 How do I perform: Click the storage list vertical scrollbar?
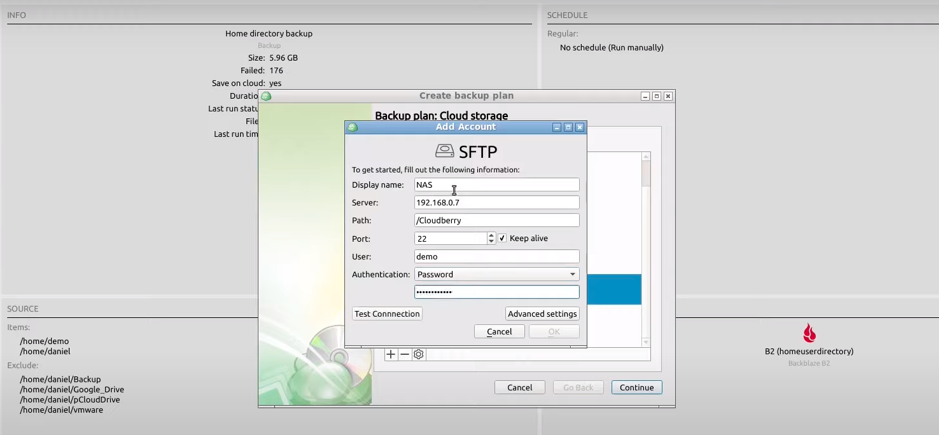tap(646, 250)
